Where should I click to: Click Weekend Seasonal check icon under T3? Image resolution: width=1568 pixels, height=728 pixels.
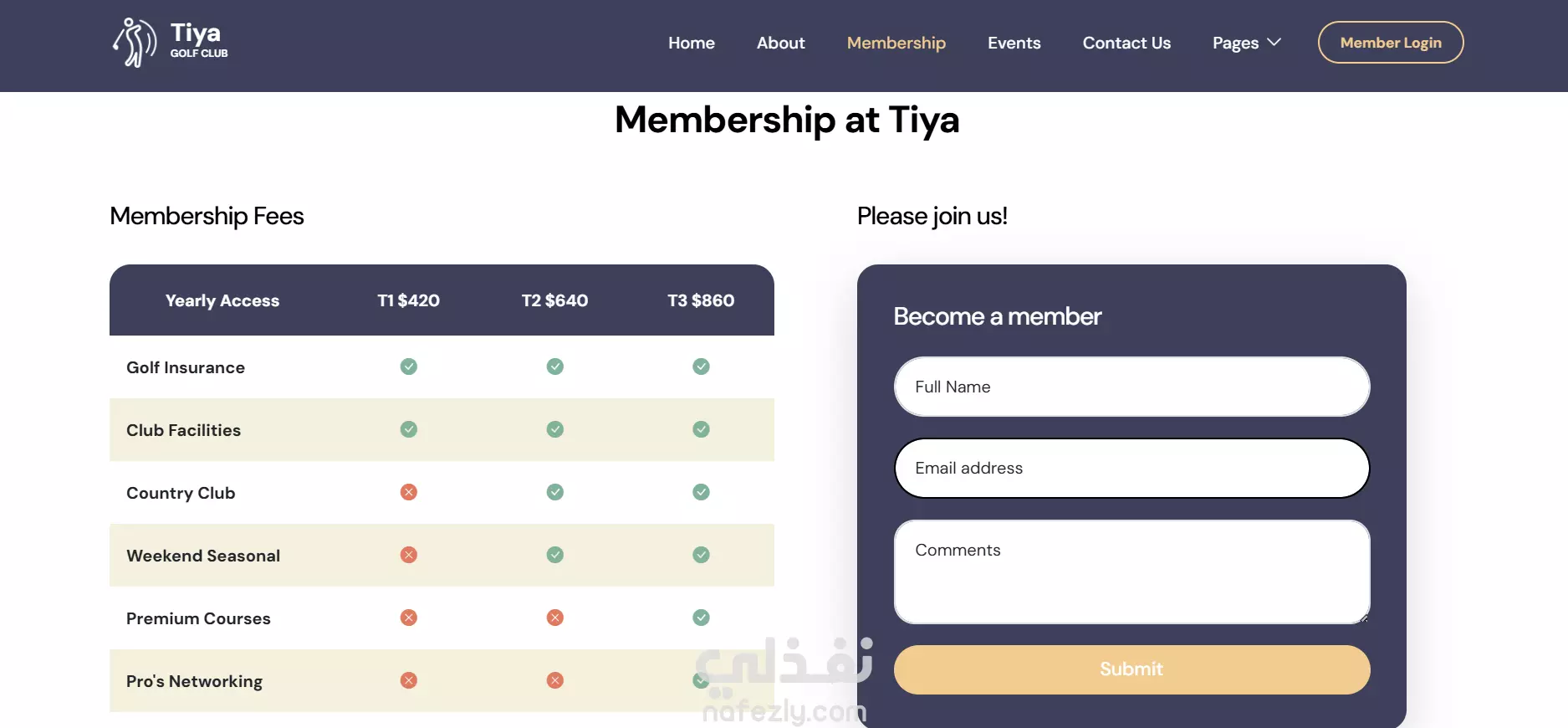(x=701, y=555)
